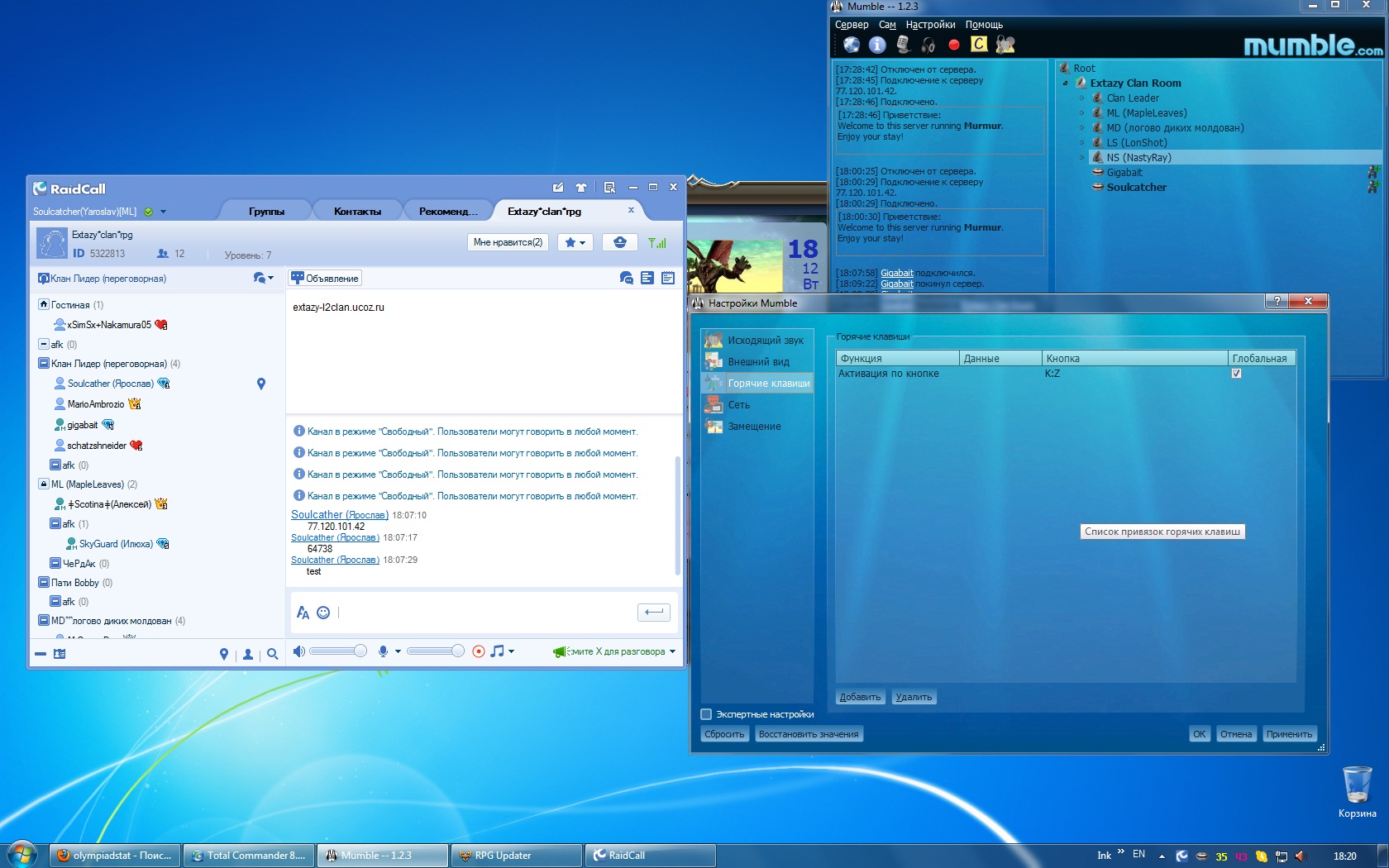Image resolution: width=1389 pixels, height=868 pixels.
Task: Toggle Global checkbox for K:Z hotkey
Action: 1236,374
